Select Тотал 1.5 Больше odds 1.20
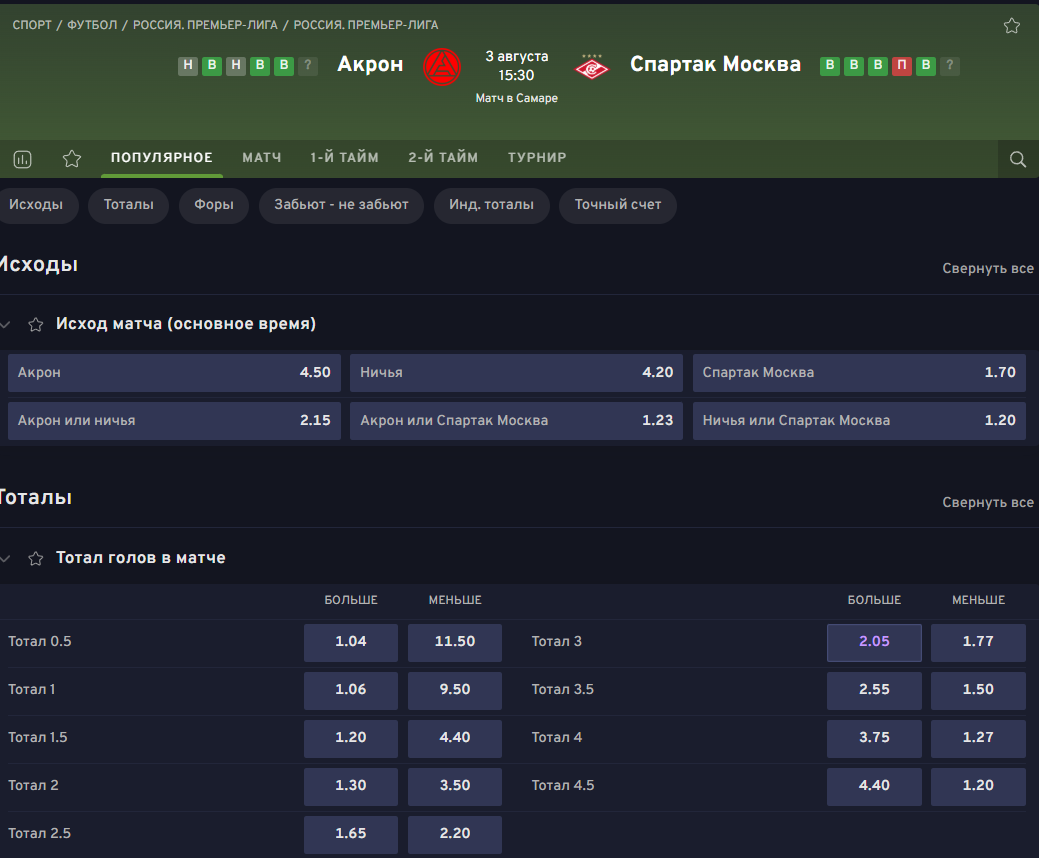1039x858 pixels. 351,739
